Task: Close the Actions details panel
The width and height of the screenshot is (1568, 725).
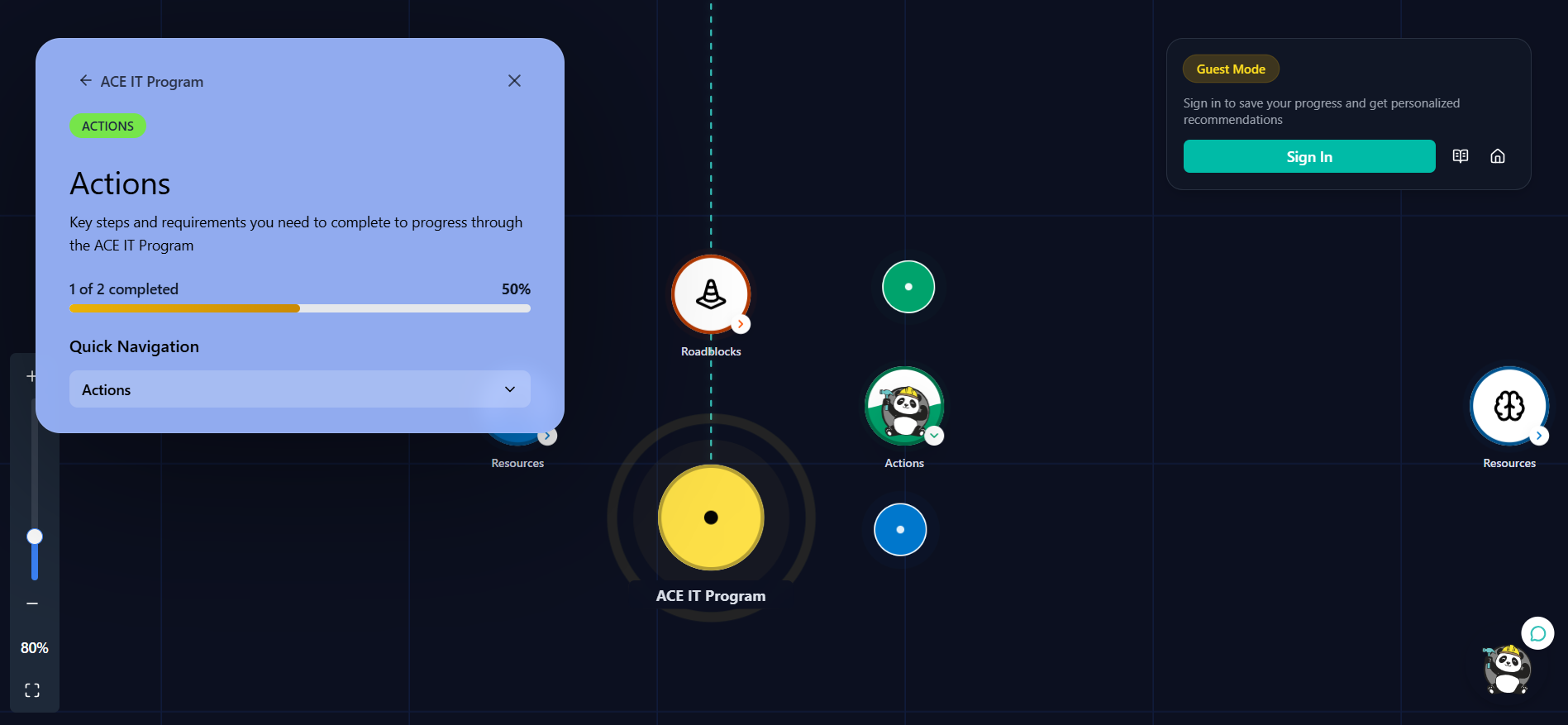Action: [x=514, y=81]
